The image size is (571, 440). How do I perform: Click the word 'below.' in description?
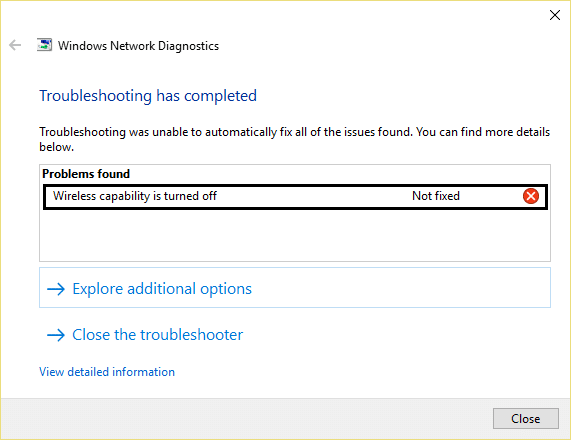[x=56, y=147]
